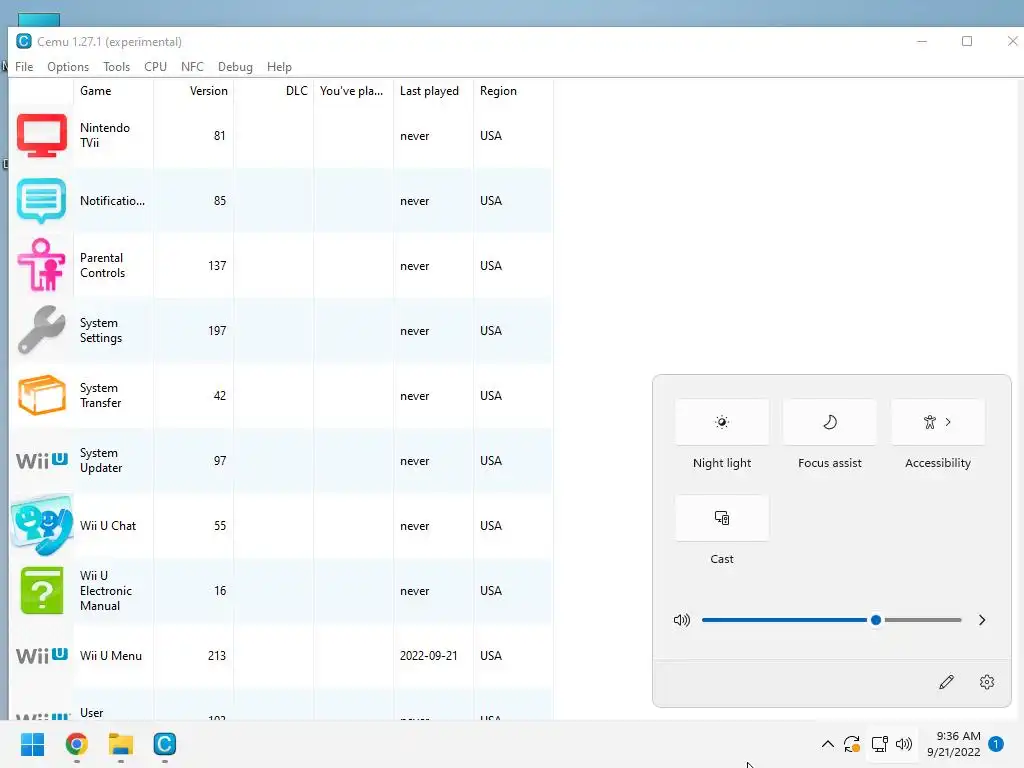This screenshot has height=768, width=1024.
Task: Sort by the Last played column
Action: pos(434,91)
